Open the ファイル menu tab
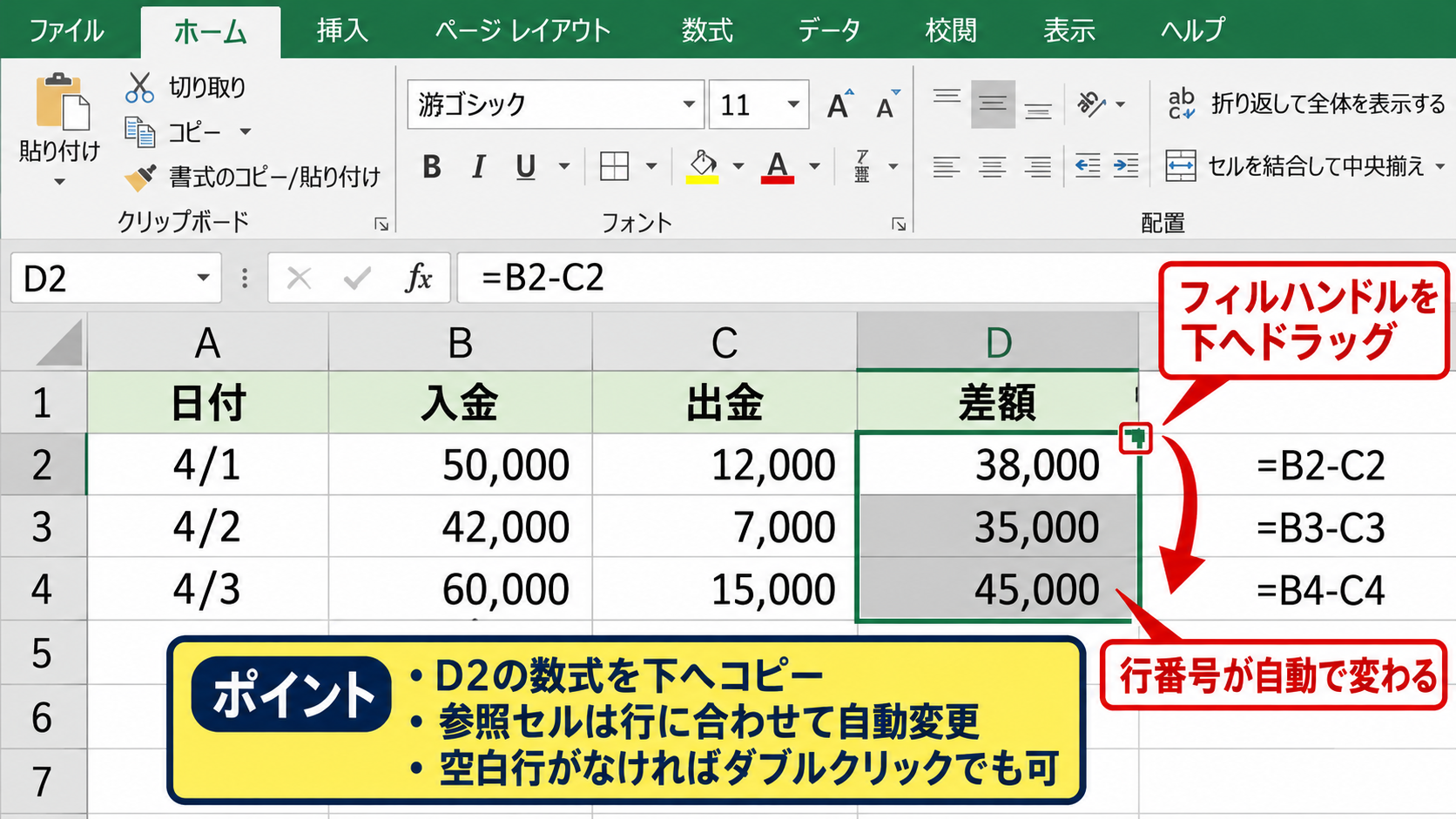Viewport: 1456px width, 819px height. (67, 30)
